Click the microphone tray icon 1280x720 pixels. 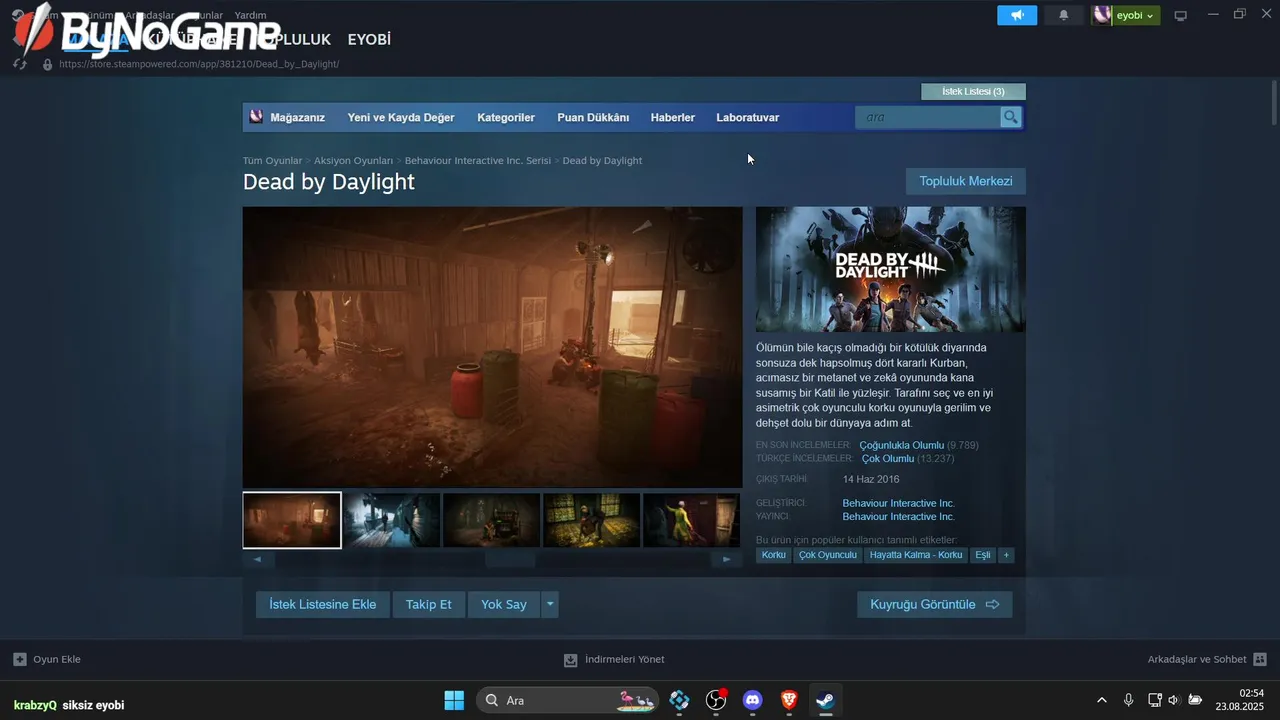tap(1128, 700)
